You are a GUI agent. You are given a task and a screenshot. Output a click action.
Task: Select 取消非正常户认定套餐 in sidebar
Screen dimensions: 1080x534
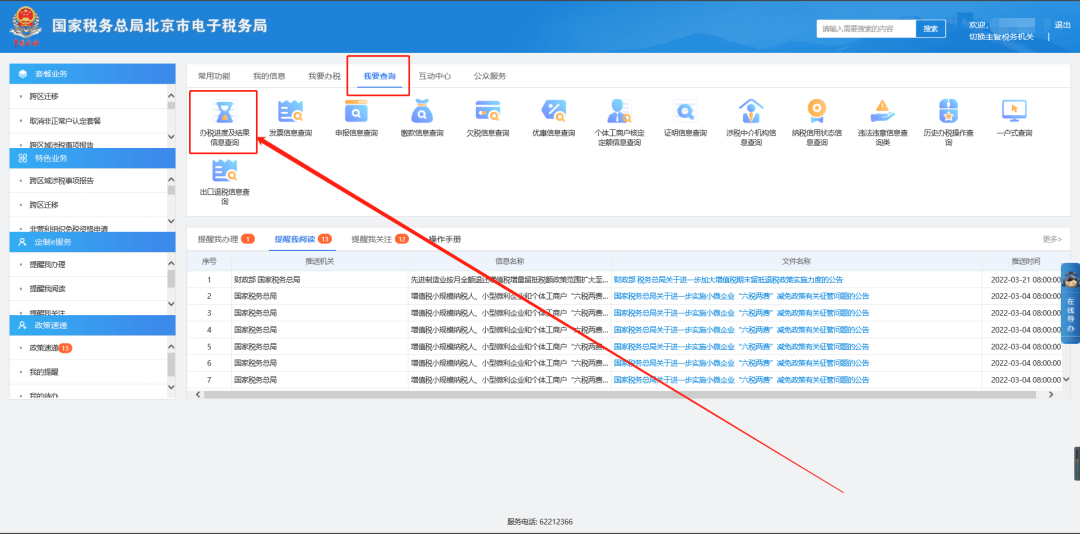point(65,121)
